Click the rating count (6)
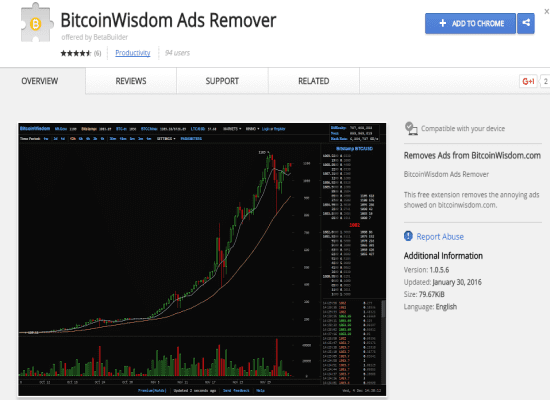Screen dimensions: 550x400 click(x=97, y=53)
